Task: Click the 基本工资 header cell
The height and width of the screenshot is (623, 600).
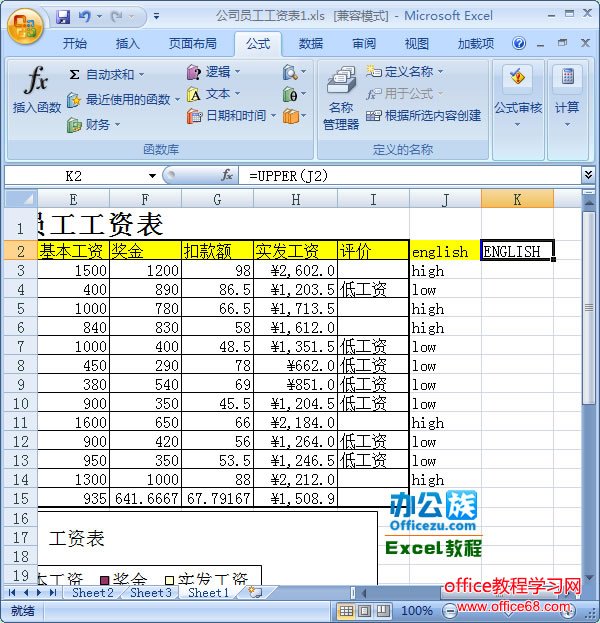Action: (x=73, y=251)
